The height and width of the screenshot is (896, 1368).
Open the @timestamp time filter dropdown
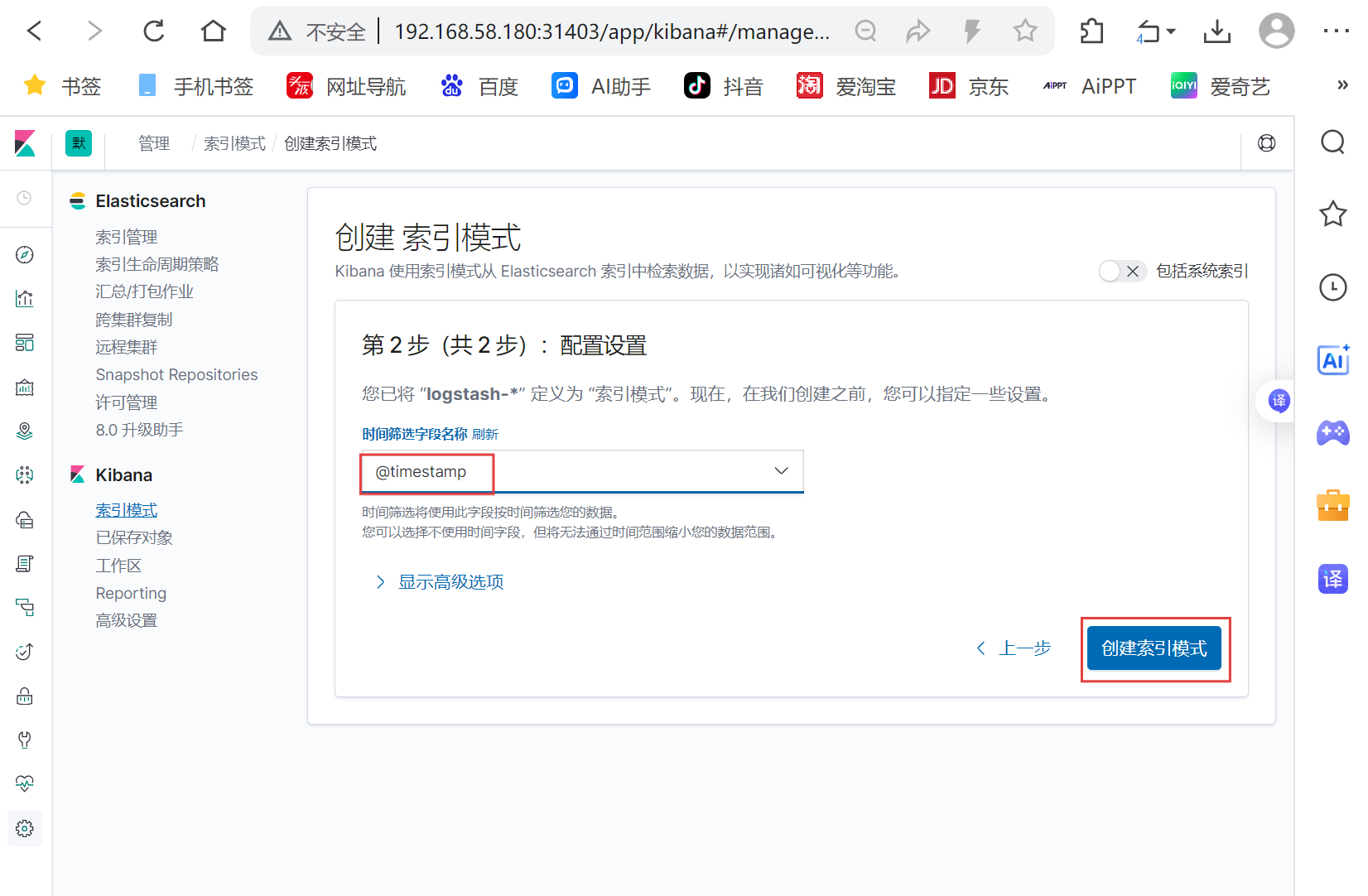pos(582,471)
